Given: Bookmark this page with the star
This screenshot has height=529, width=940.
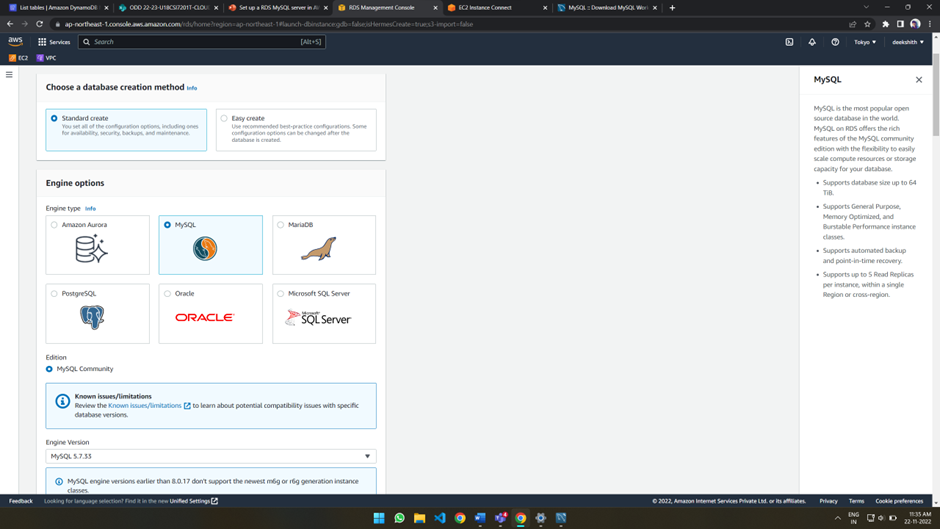Looking at the screenshot, I should coord(867,24).
